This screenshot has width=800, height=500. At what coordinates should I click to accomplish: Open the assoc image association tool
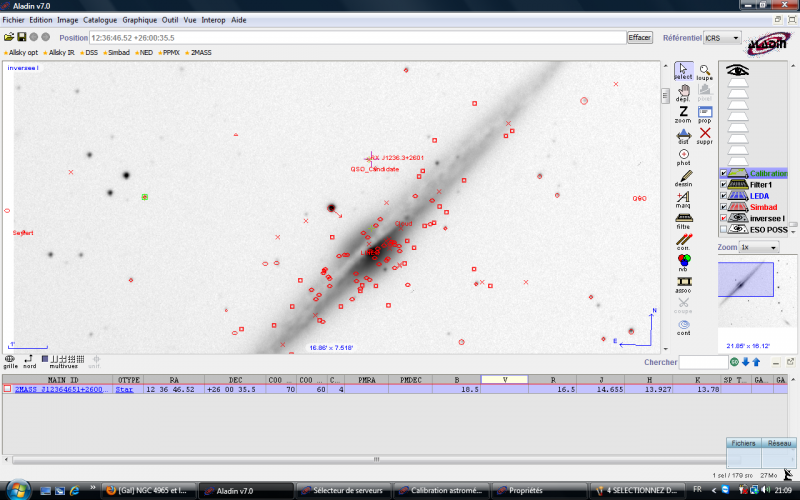[x=683, y=285]
